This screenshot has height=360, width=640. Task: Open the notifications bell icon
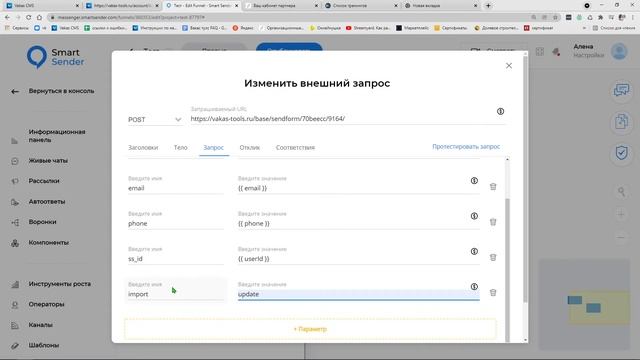[x=556, y=52]
